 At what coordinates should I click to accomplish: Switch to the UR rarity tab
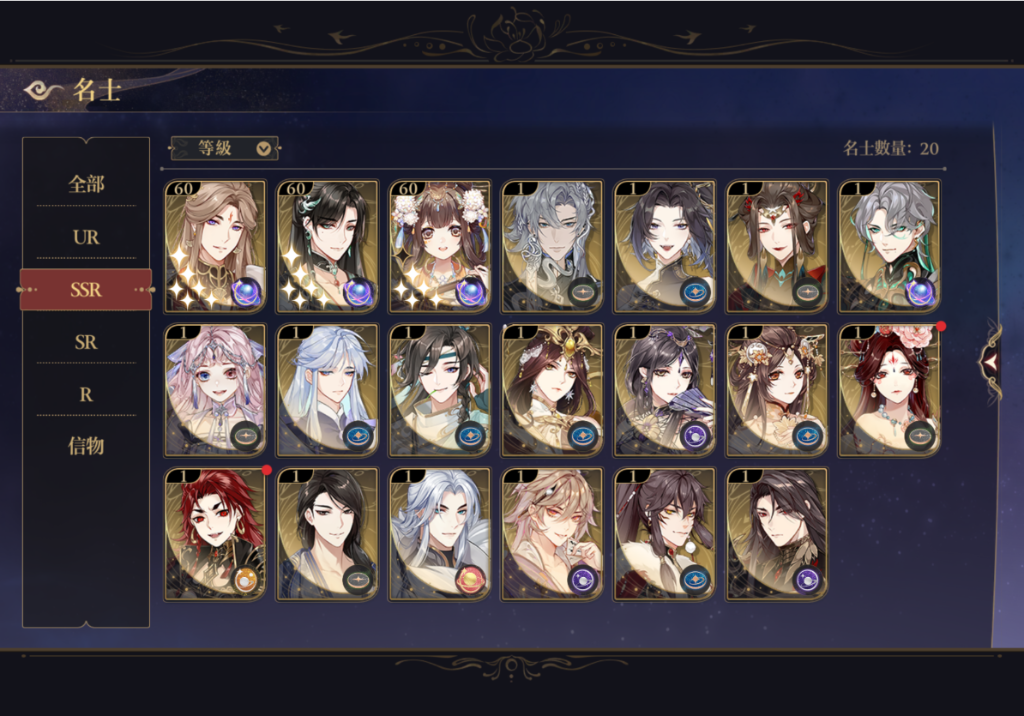[x=86, y=237]
